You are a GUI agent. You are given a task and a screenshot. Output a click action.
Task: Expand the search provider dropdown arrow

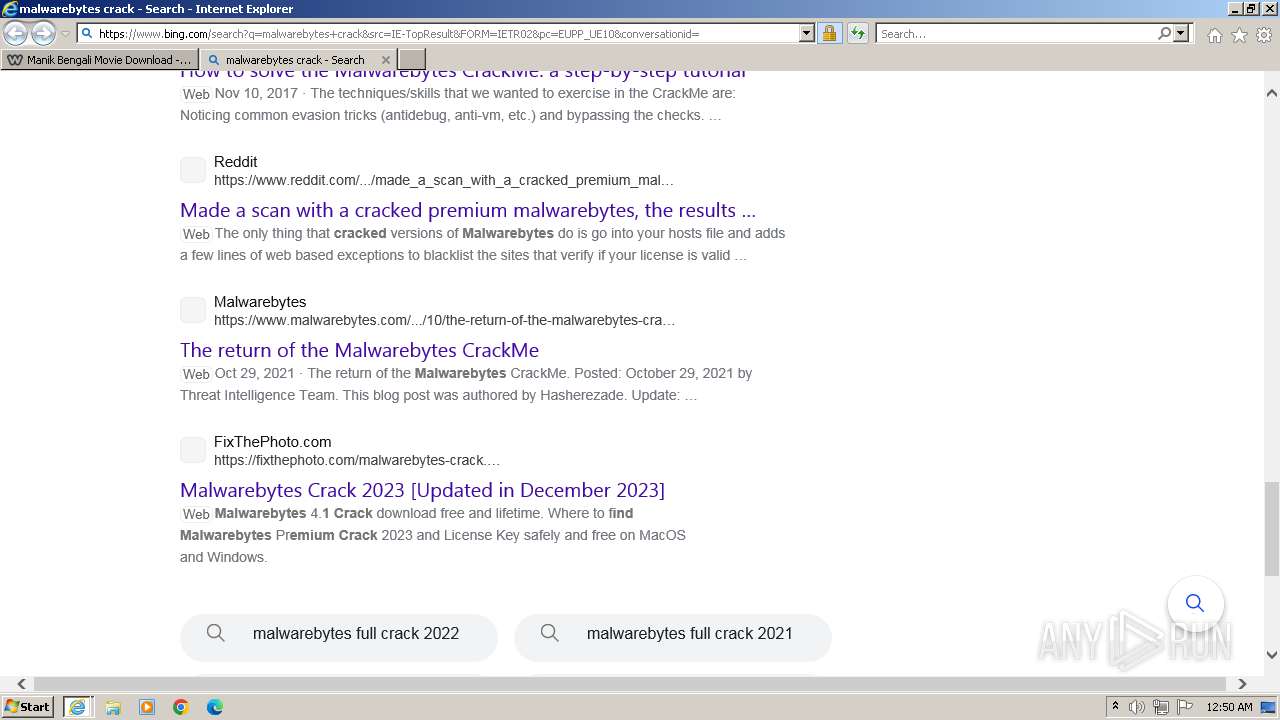[x=1181, y=33]
